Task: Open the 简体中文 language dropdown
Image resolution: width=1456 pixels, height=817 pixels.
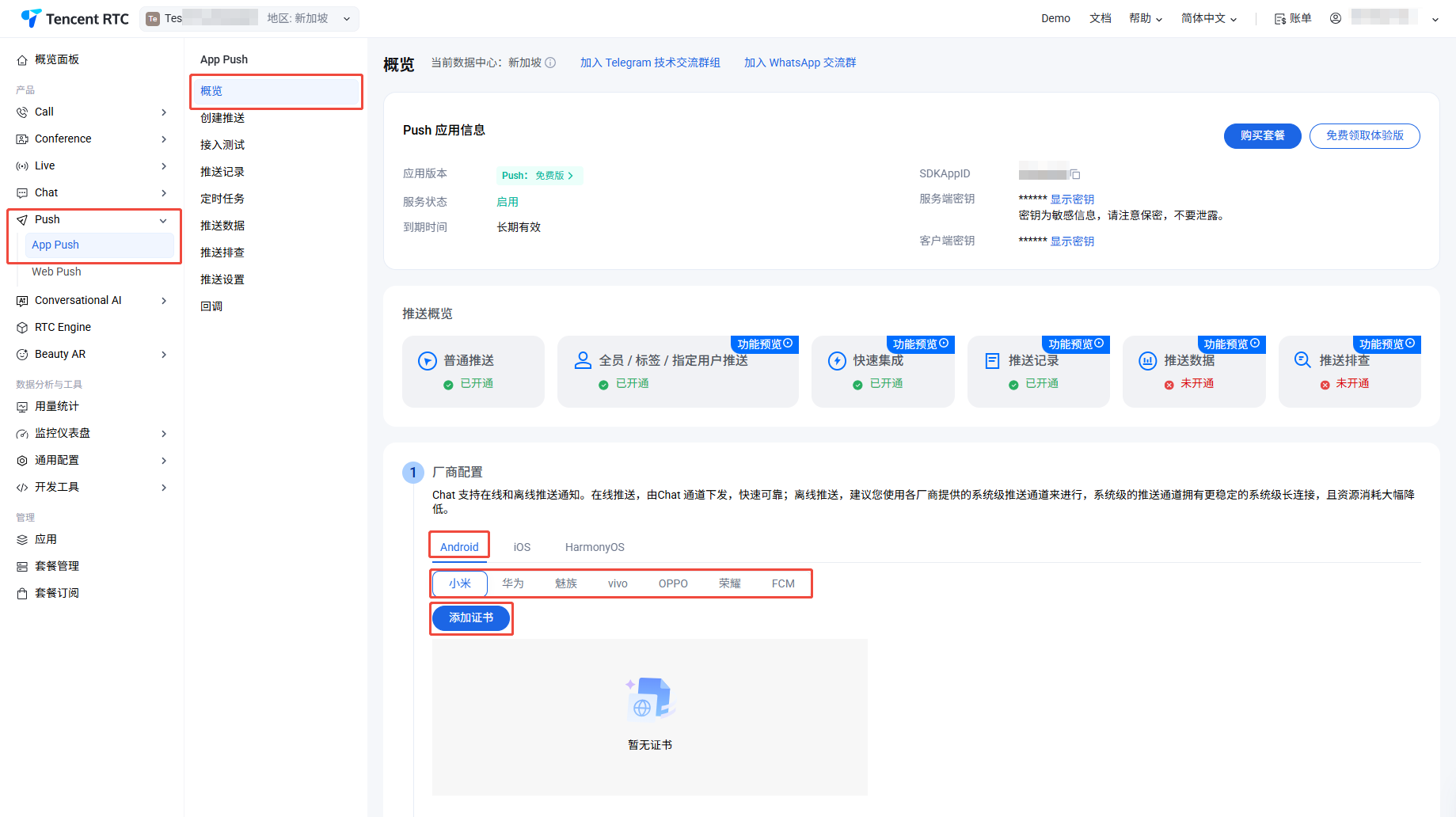Action: (x=1209, y=18)
